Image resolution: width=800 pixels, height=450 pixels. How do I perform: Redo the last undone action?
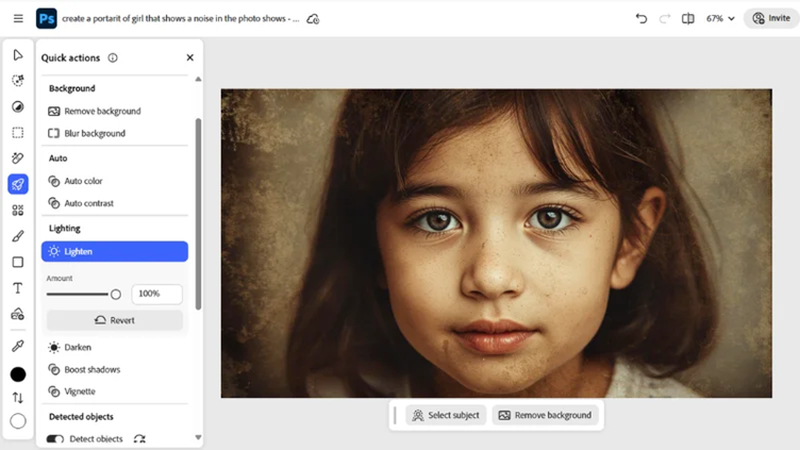click(x=664, y=18)
